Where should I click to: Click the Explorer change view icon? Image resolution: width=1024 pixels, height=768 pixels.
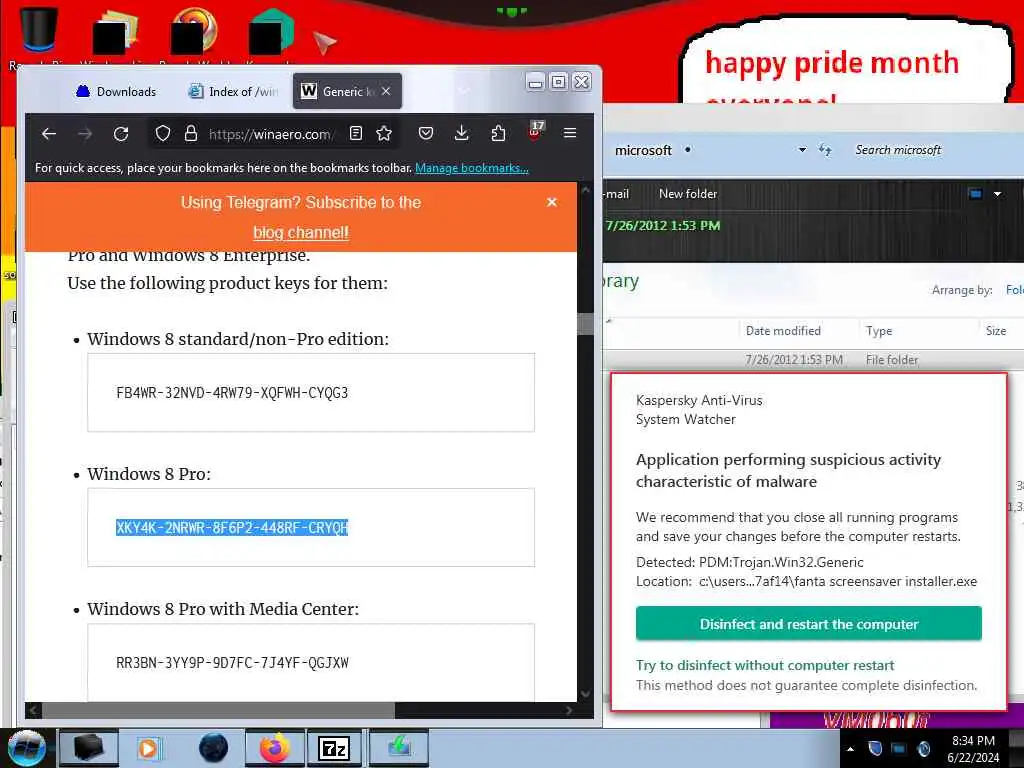click(x=975, y=194)
